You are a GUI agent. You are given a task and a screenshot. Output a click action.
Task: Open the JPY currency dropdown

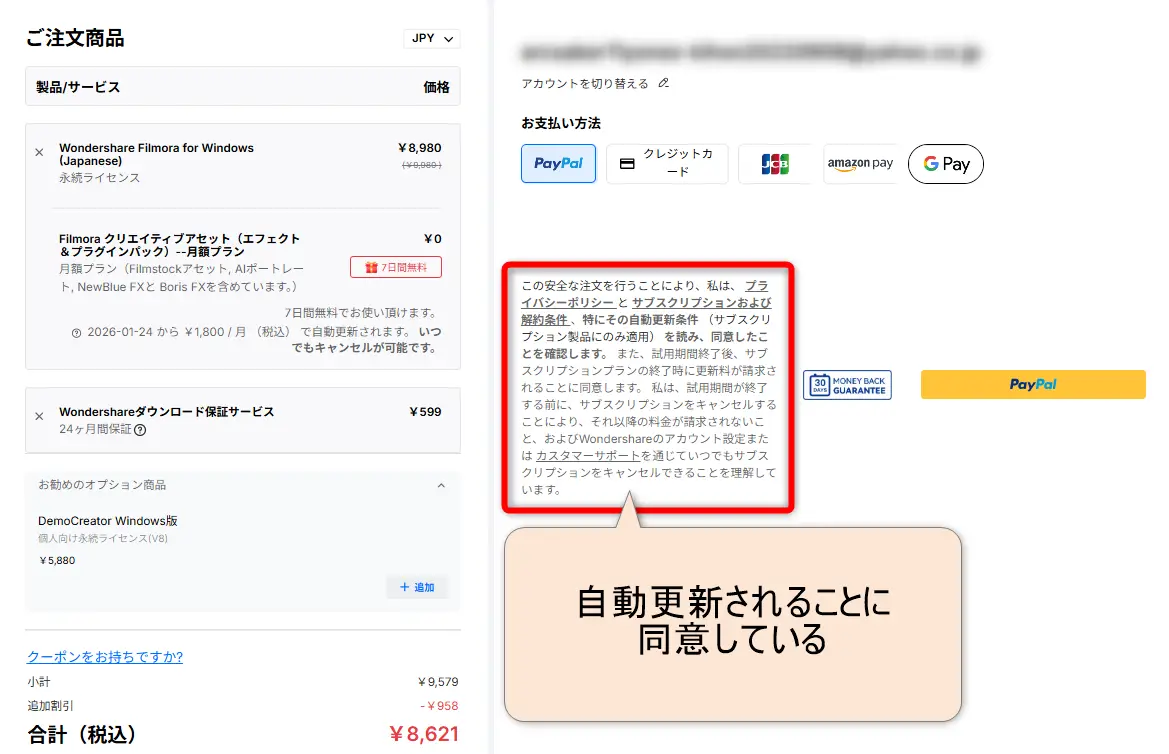point(431,38)
